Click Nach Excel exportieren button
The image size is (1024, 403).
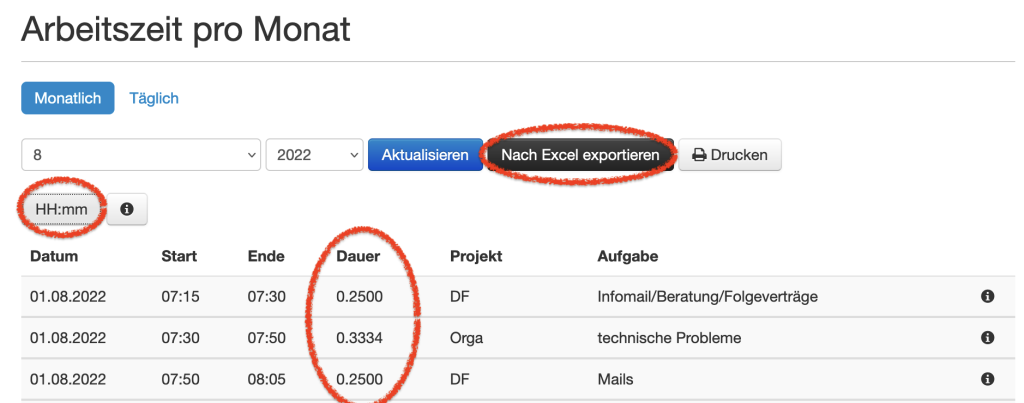click(580, 155)
